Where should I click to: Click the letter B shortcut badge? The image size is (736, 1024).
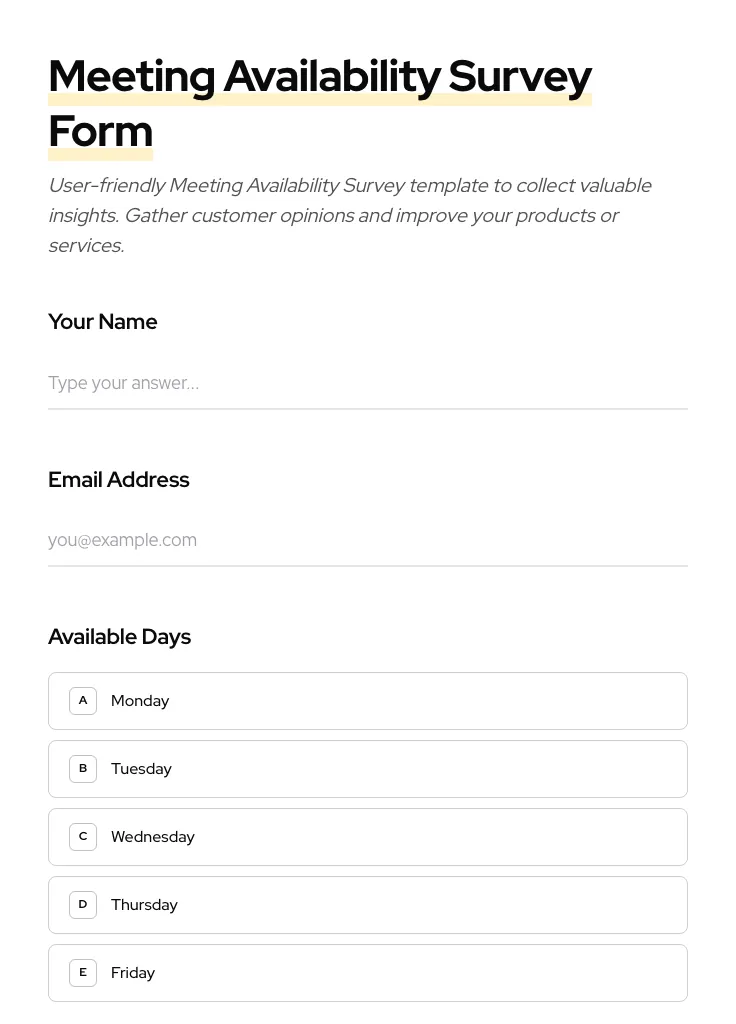point(83,768)
